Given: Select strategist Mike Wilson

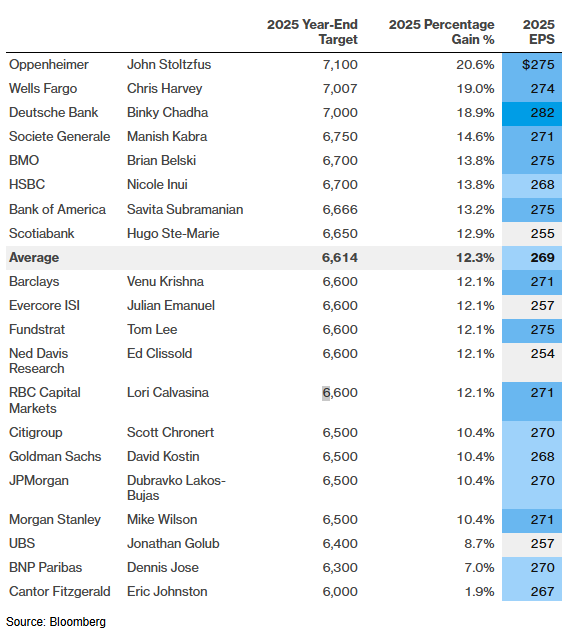Looking at the screenshot, I should coord(162,520).
